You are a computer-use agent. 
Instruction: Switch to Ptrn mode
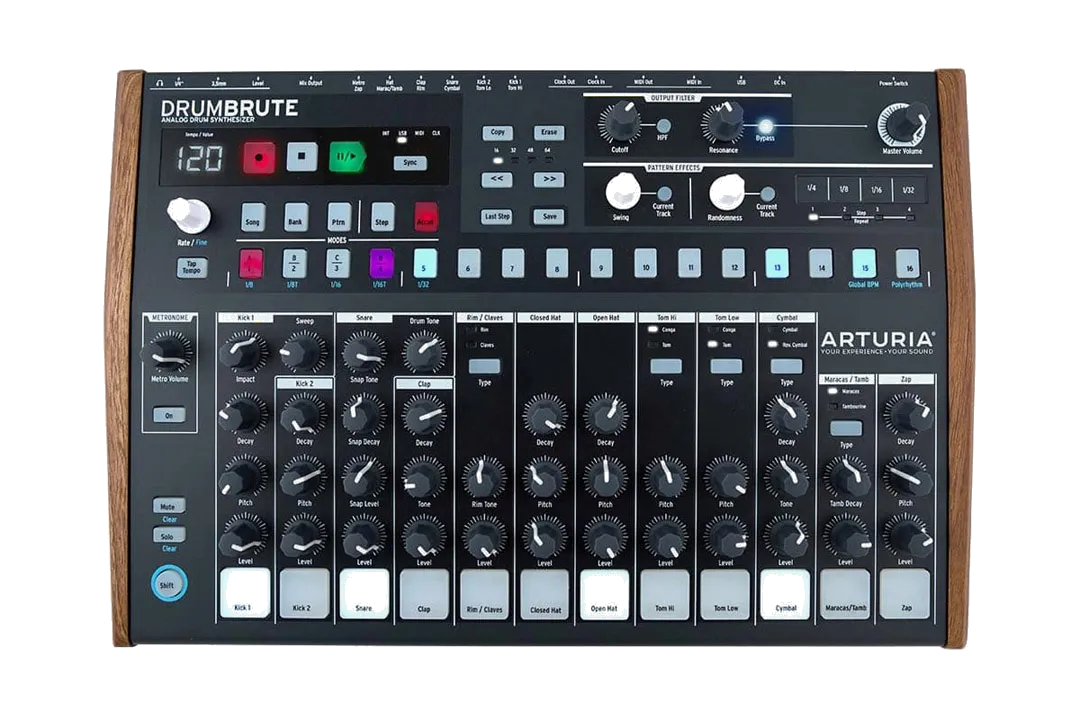click(x=338, y=217)
